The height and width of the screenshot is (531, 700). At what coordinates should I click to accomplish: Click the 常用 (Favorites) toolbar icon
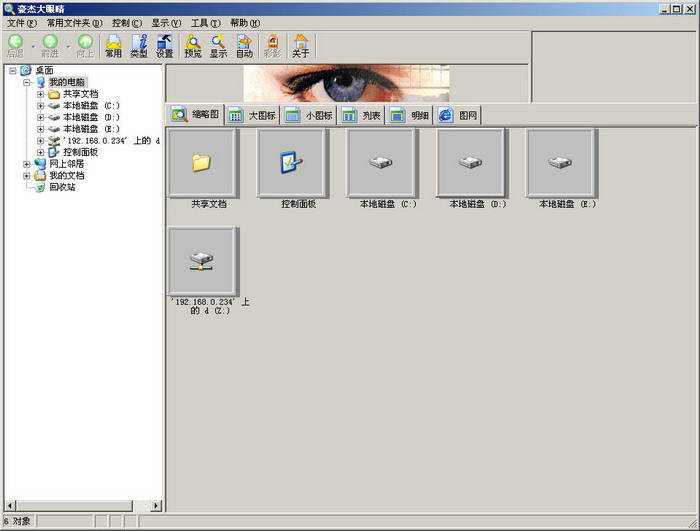[113, 45]
